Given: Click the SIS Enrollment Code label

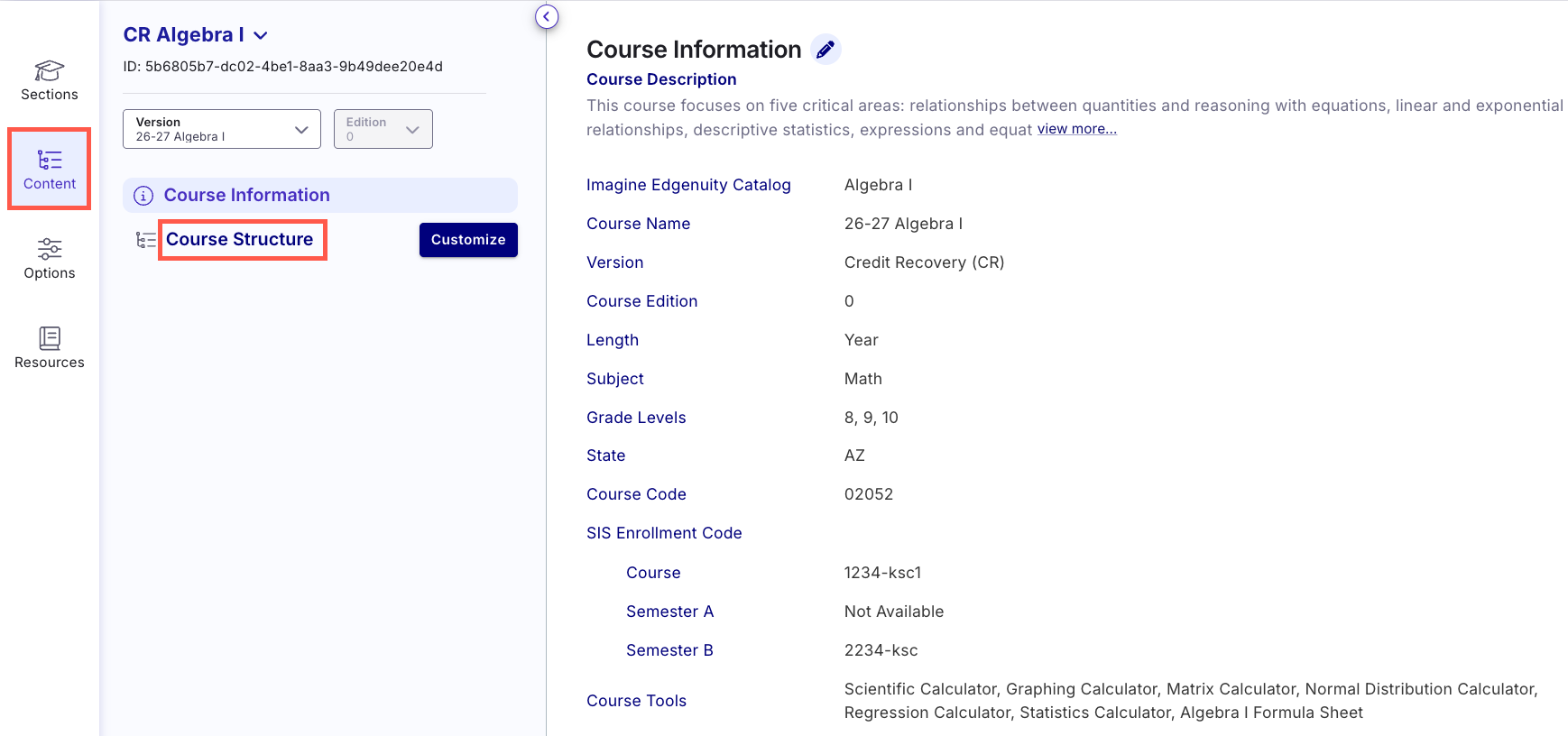Looking at the screenshot, I should click(x=664, y=533).
